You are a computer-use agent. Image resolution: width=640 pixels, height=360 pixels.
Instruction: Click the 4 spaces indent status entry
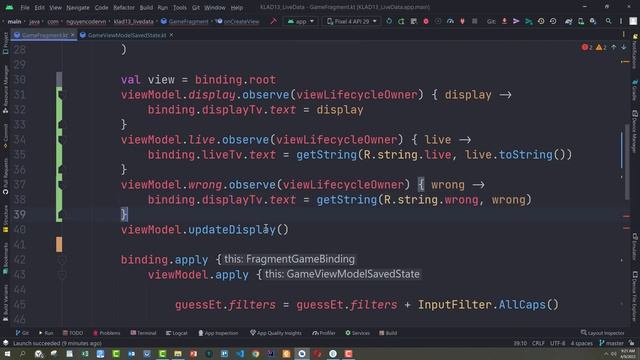pyautogui.click(x=582, y=343)
